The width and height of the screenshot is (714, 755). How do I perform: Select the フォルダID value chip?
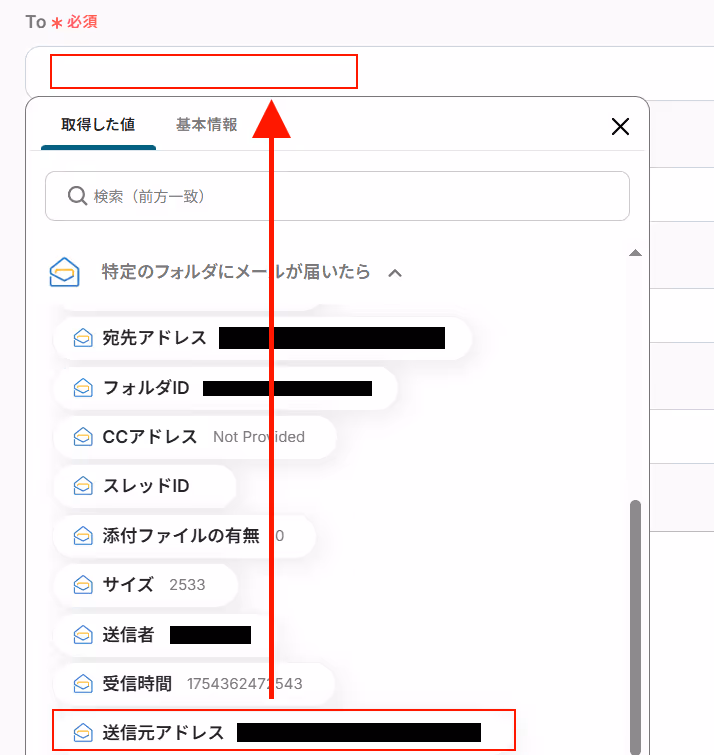225,388
